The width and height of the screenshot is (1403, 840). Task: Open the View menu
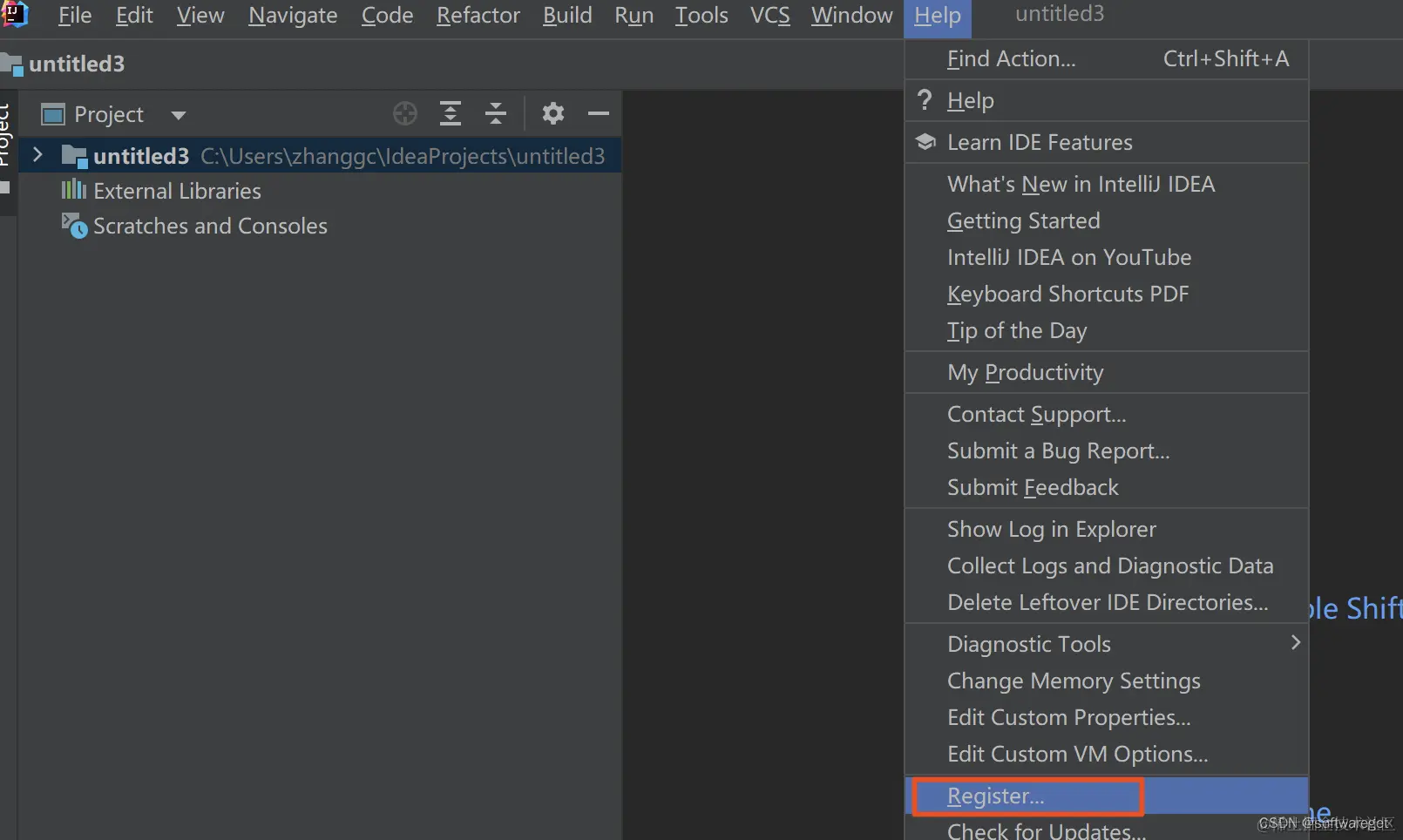click(200, 16)
